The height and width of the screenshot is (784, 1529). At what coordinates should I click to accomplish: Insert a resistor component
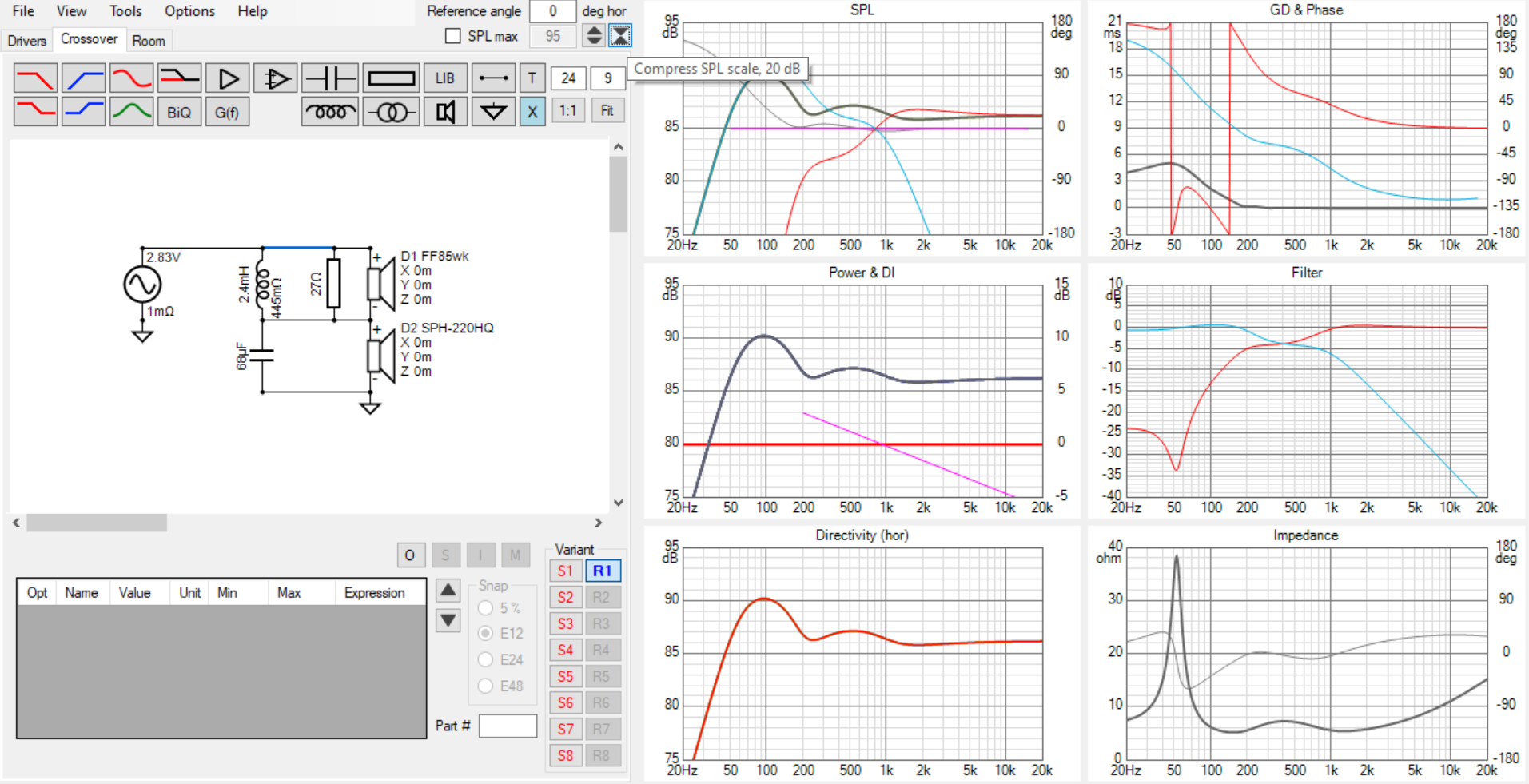[391, 78]
